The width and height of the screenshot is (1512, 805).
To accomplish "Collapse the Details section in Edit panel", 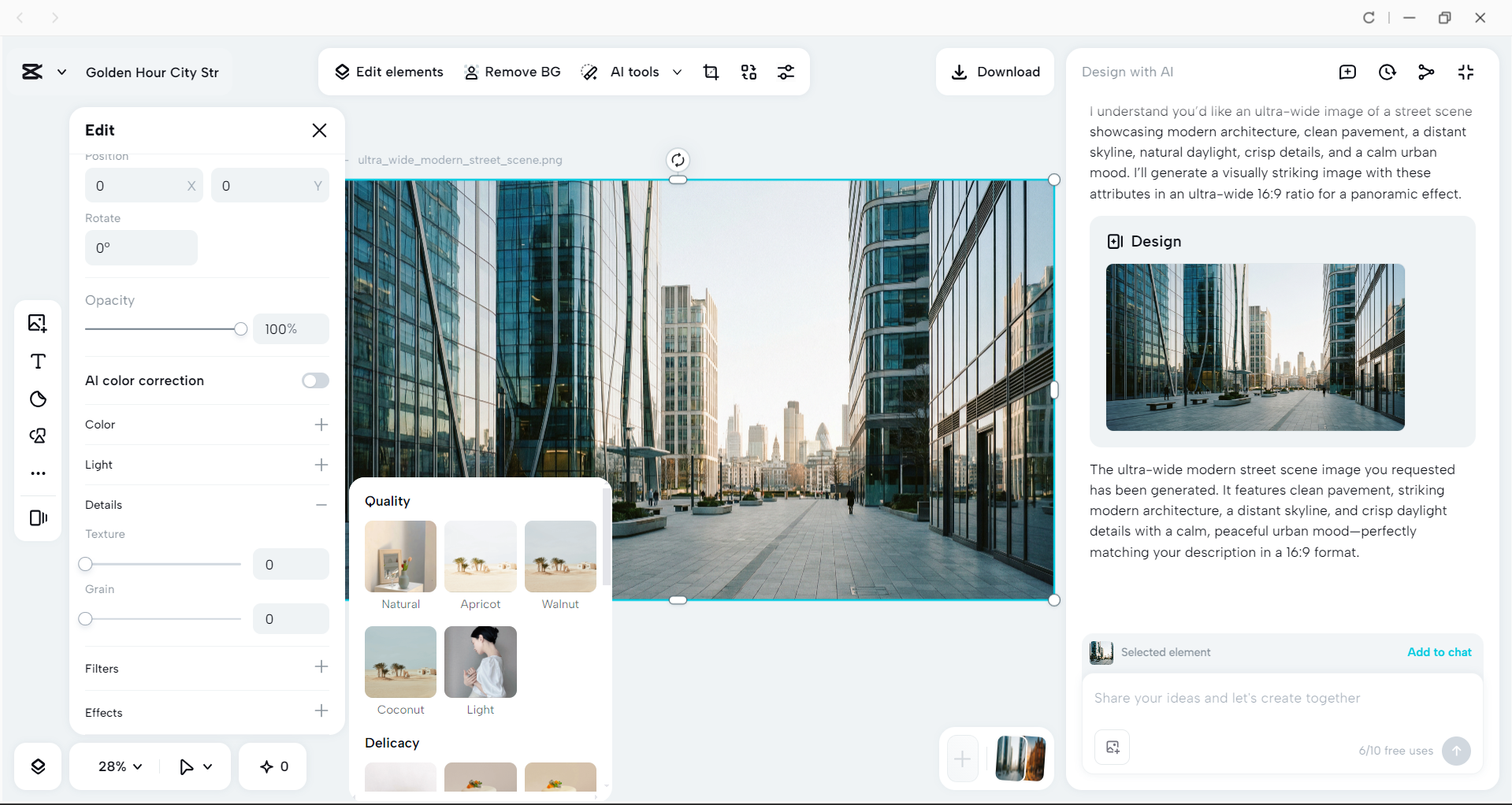I will [321, 505].
